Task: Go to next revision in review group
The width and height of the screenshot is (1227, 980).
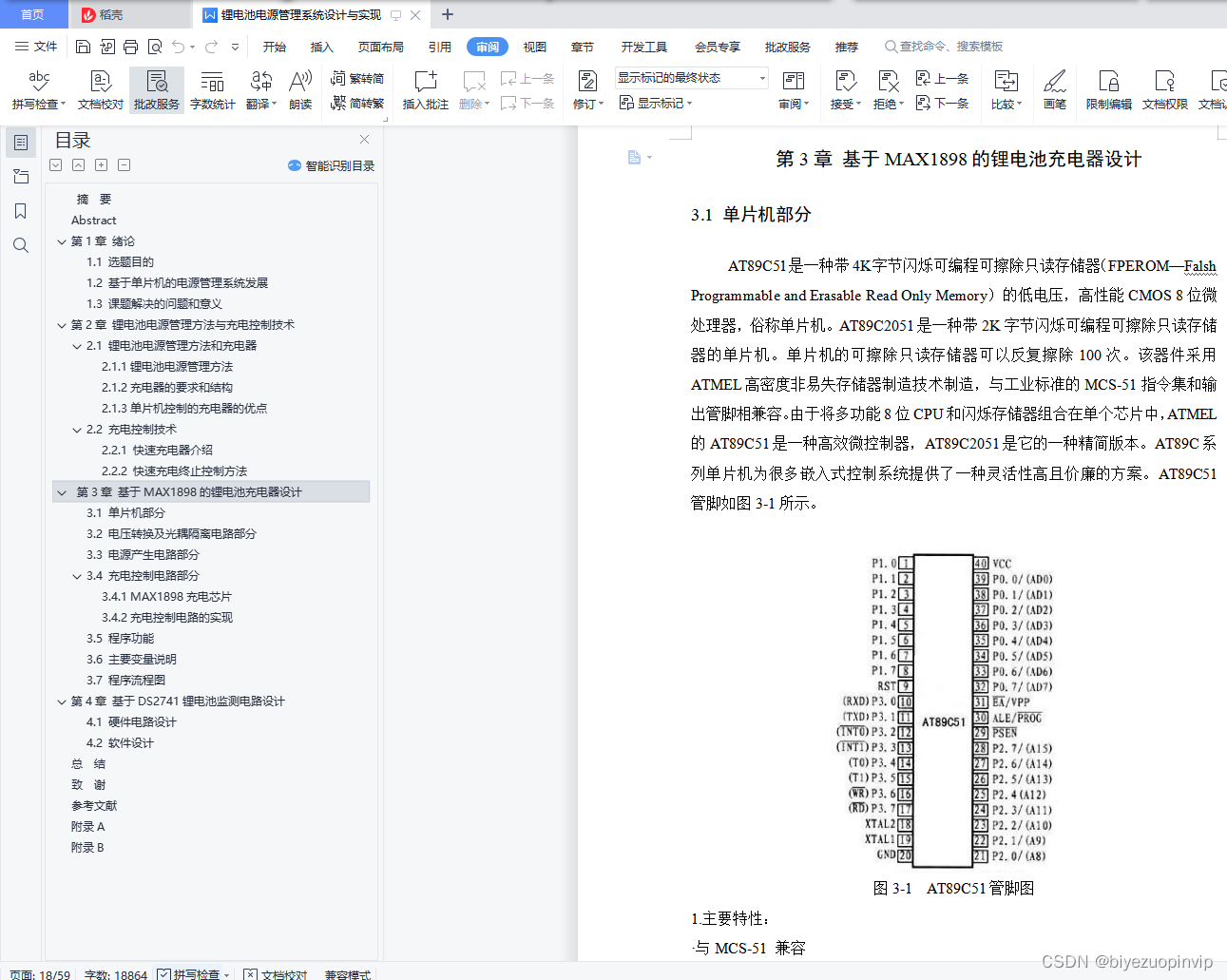Action: [942, 103]
